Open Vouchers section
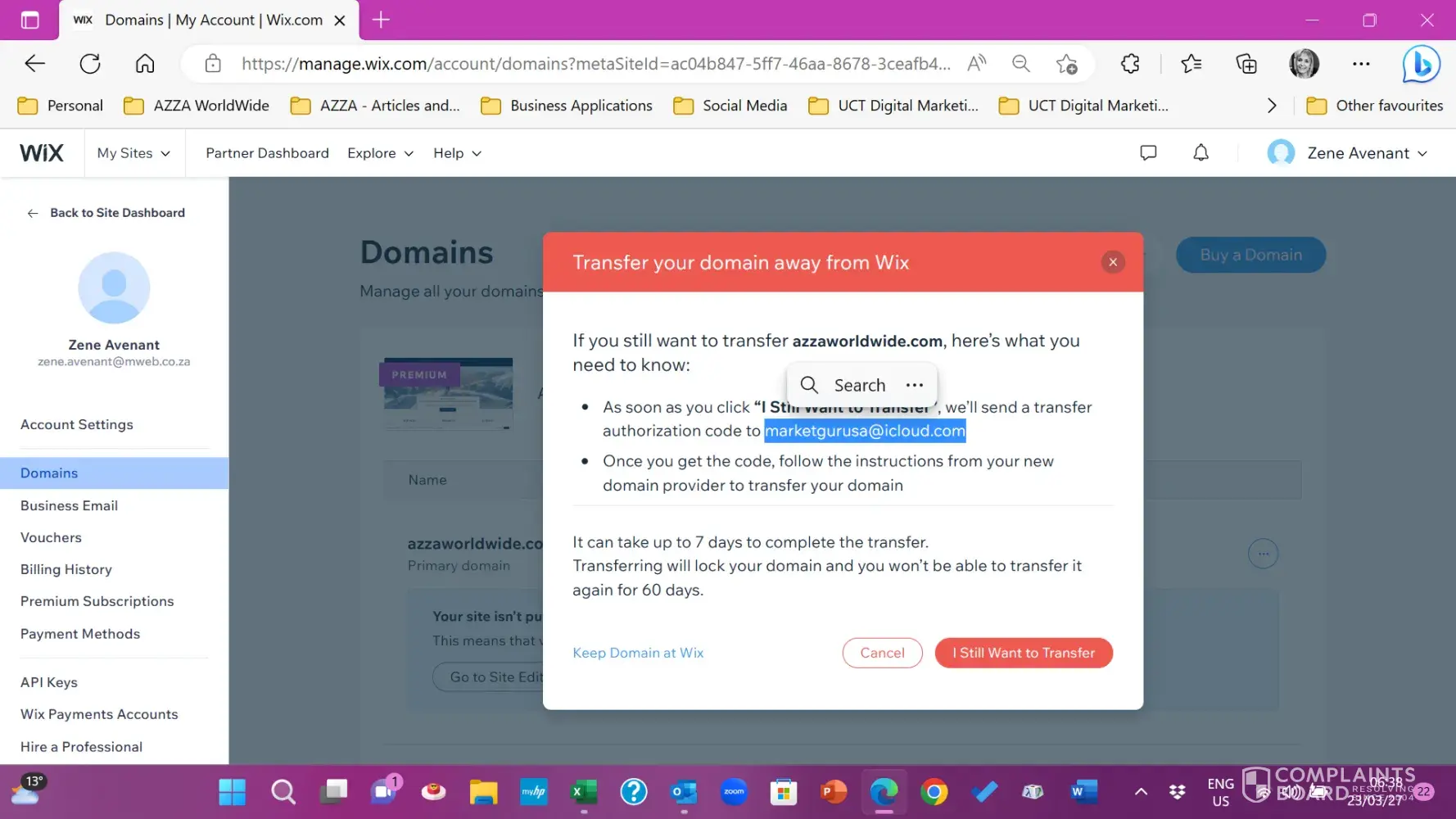The width and height of the screenshot is (1456, 819). tap(51, 538)
